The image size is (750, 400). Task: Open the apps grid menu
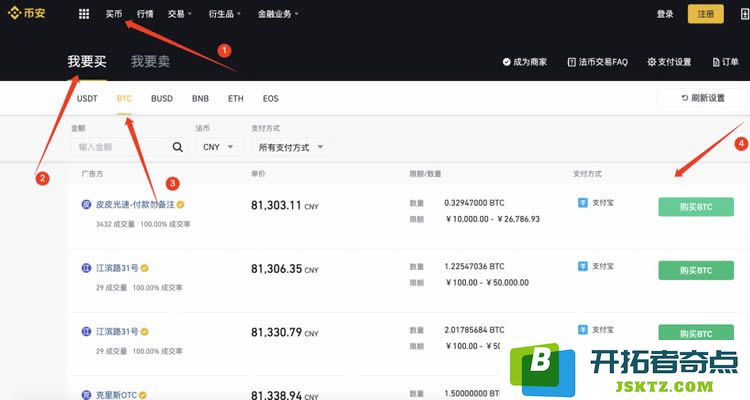(84, 14)
